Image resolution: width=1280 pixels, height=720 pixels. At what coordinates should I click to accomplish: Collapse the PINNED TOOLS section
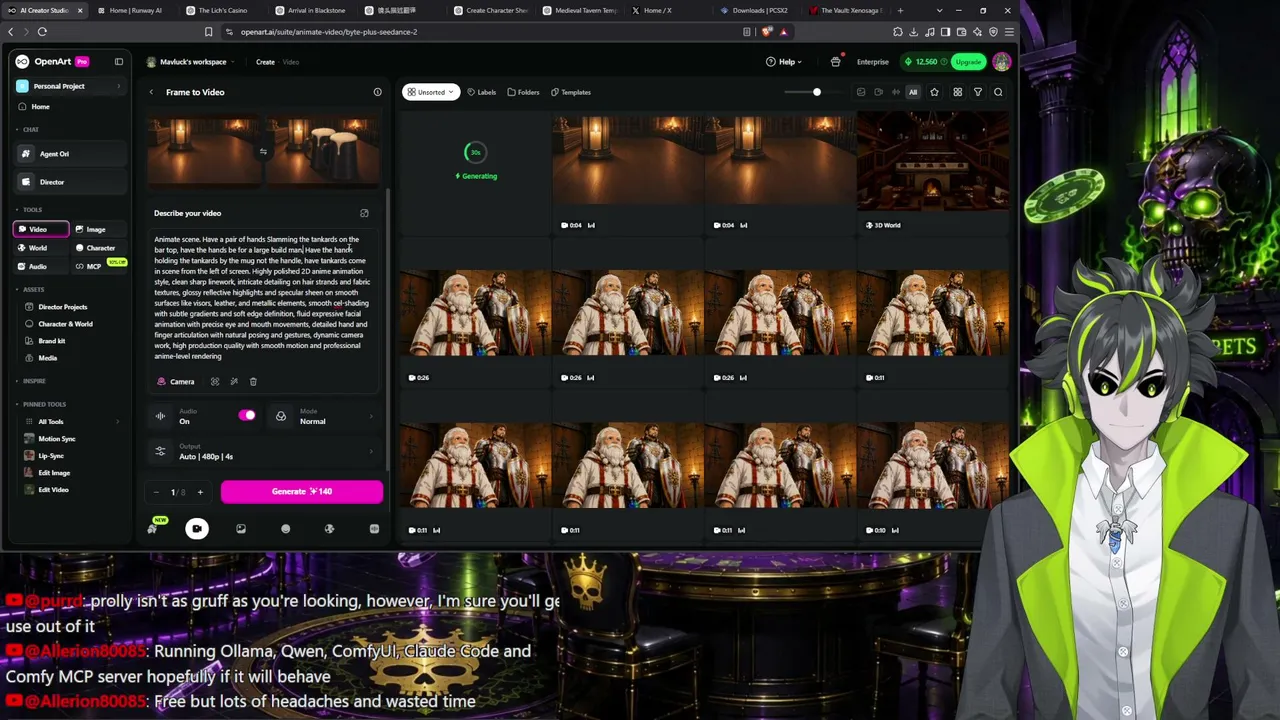click(x=42, y=404)
